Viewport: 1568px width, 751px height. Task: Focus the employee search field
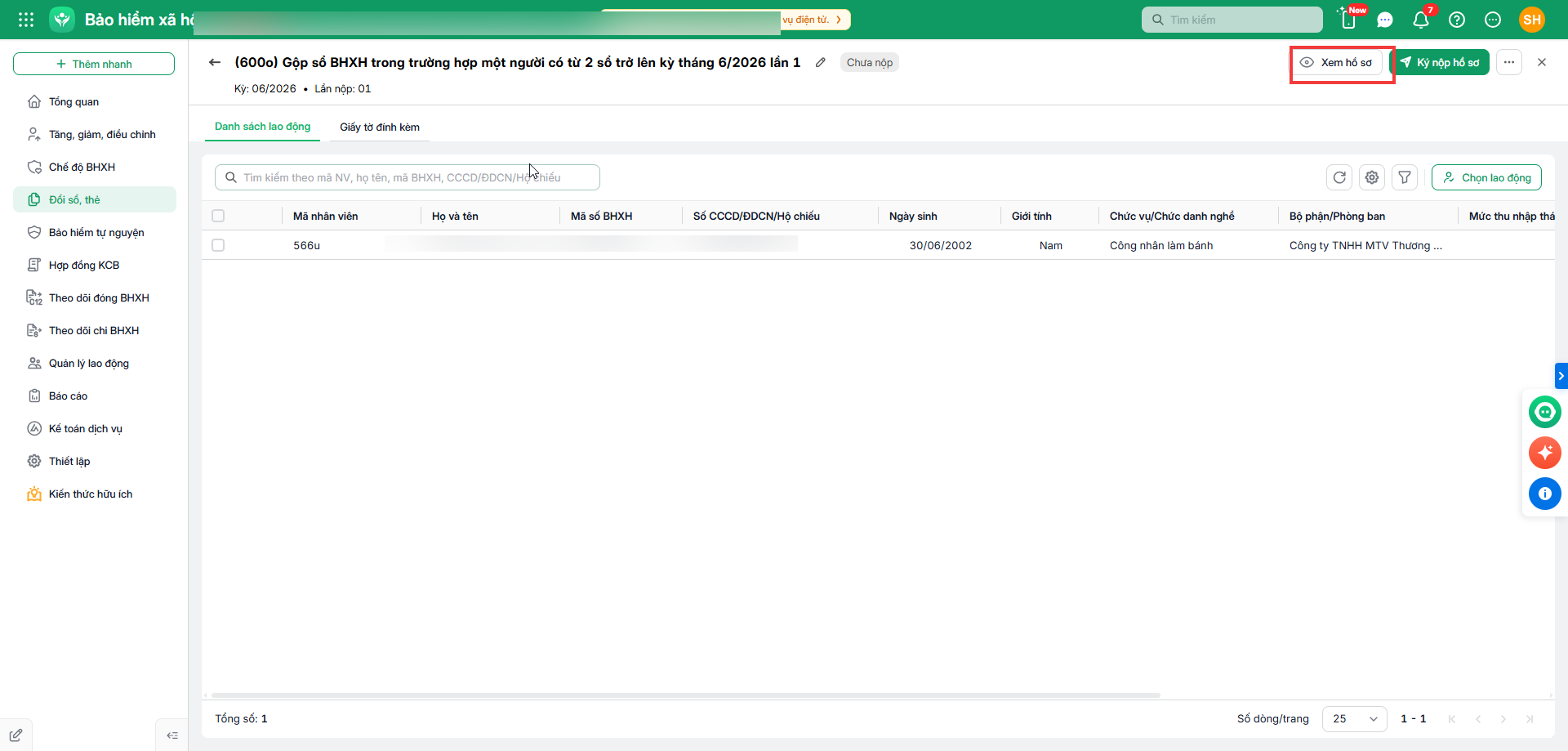coord(408,177)
